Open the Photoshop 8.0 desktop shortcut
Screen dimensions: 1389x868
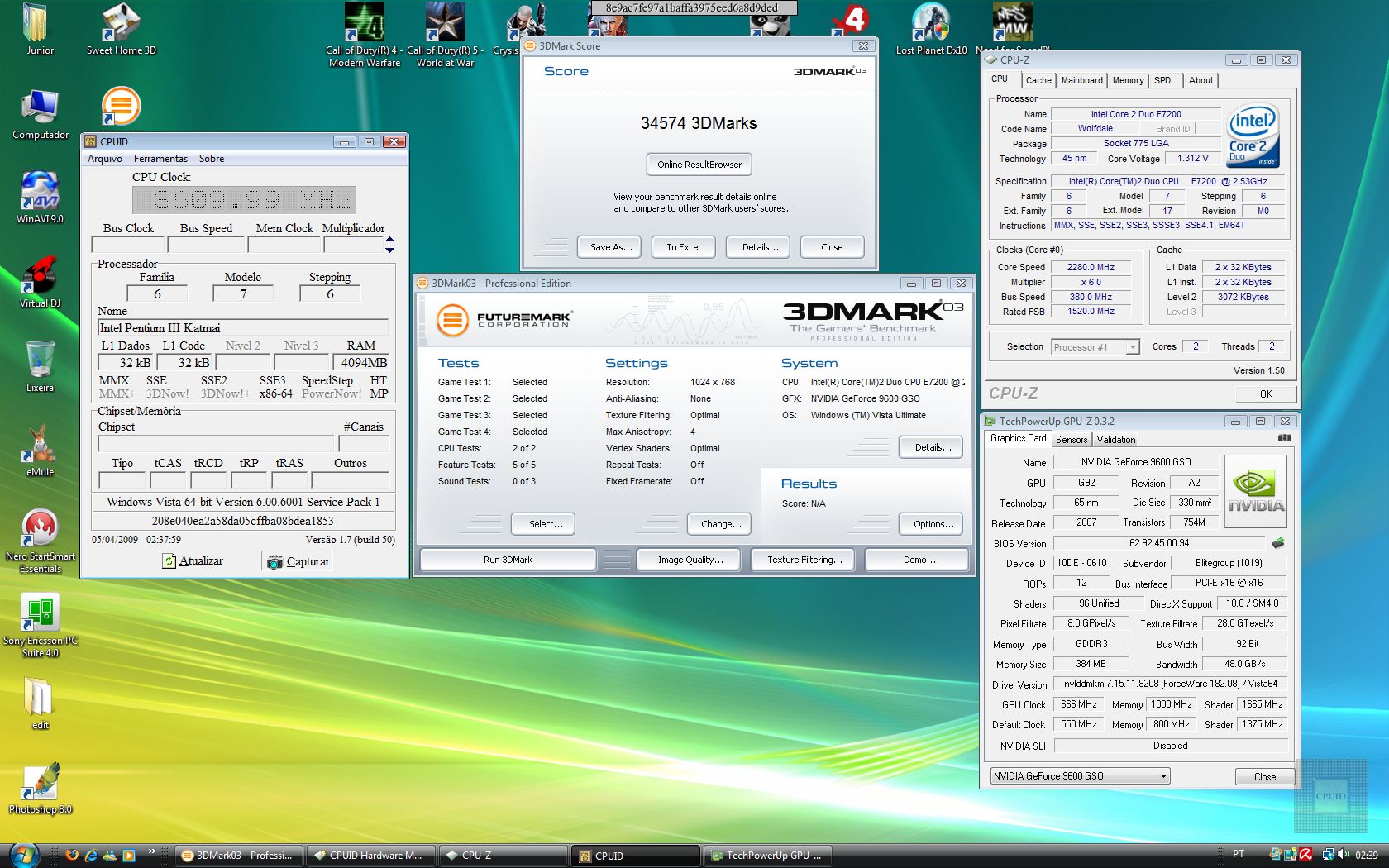[40, 789]
